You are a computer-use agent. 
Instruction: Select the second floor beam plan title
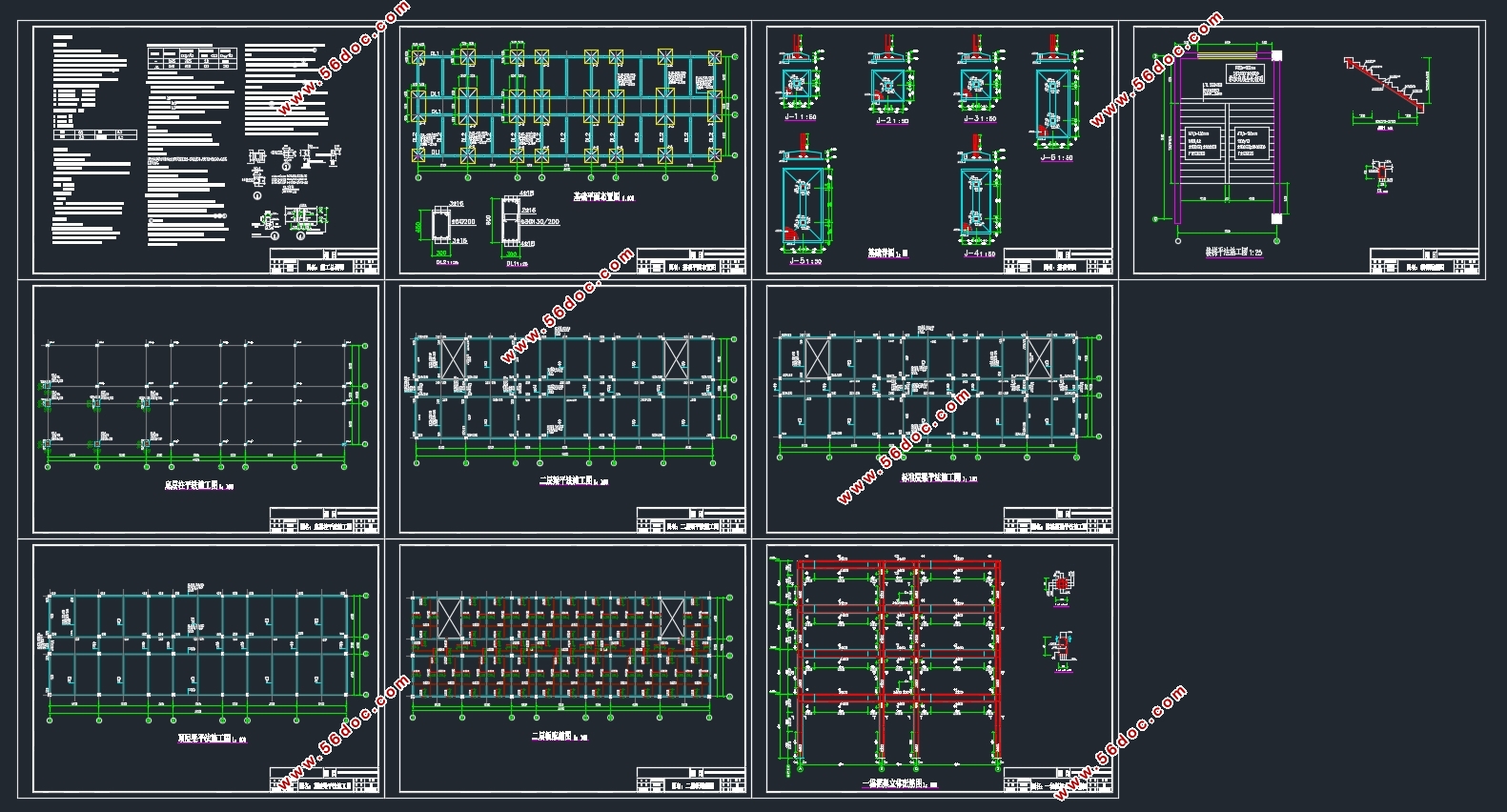pyautogui.click(x=574, y=481)
